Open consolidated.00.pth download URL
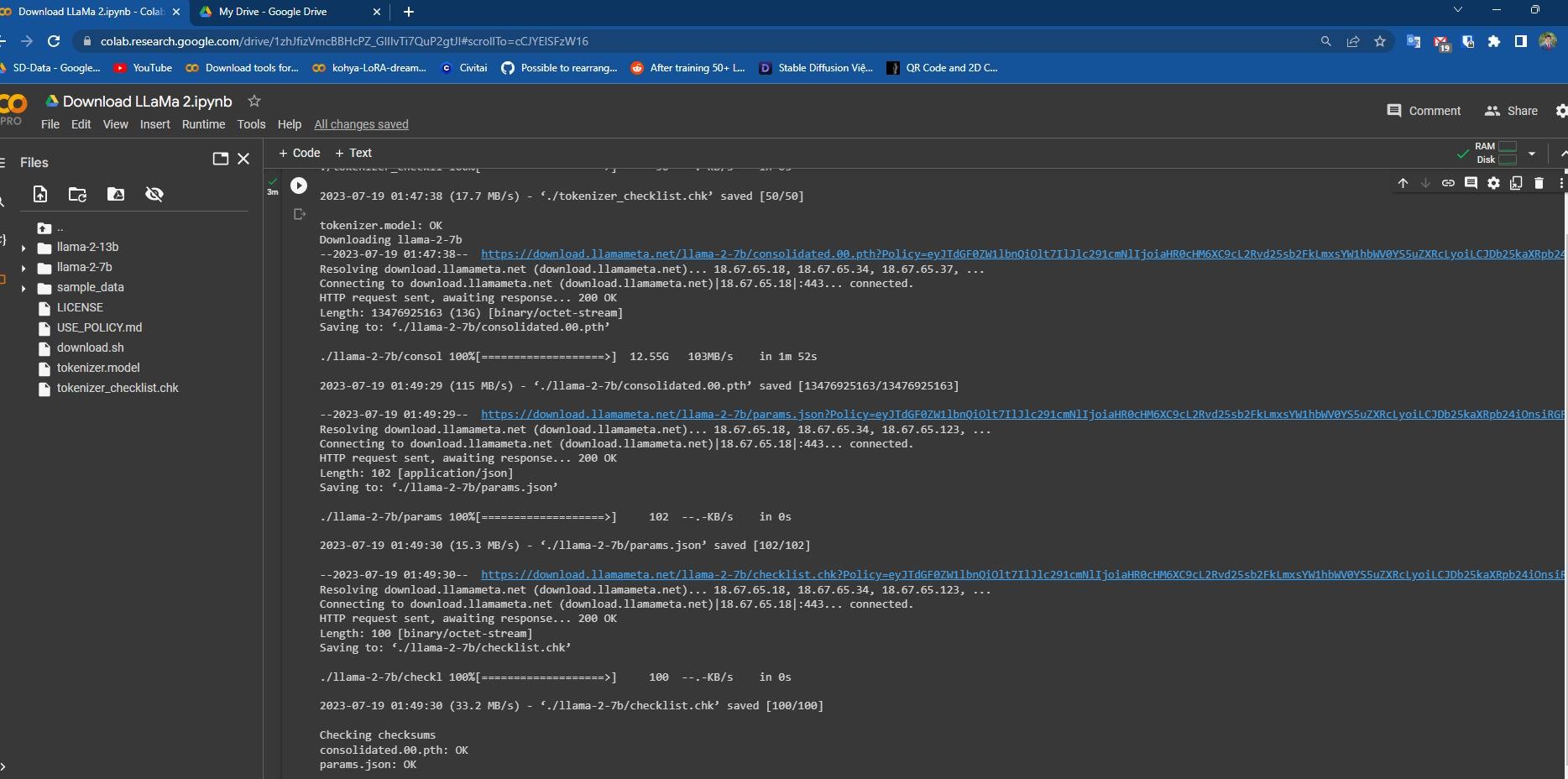Screen dimensions: 1568x779 tap(1022, 254)
